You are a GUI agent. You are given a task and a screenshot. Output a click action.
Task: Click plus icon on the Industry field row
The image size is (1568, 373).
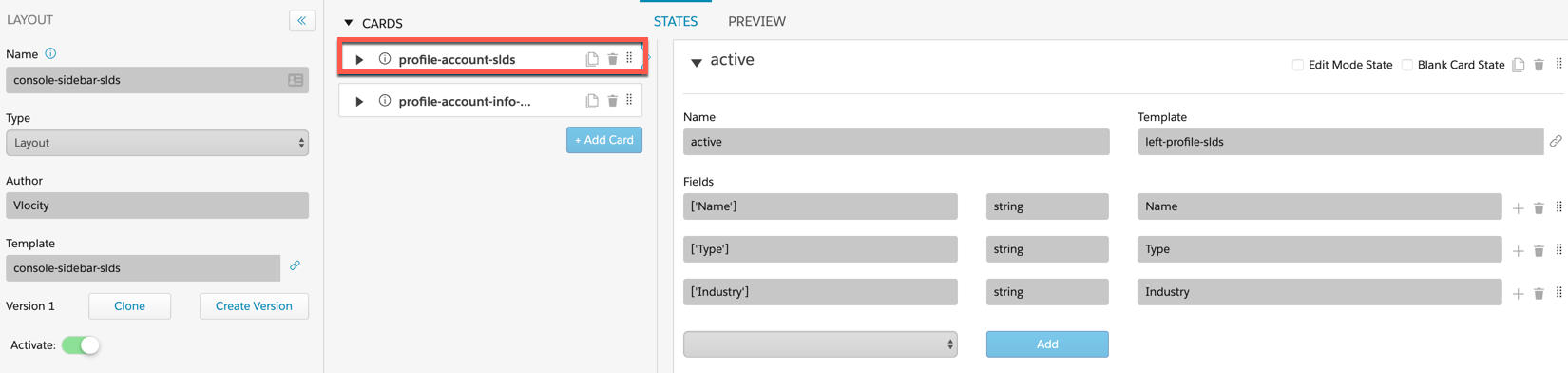1518,293
